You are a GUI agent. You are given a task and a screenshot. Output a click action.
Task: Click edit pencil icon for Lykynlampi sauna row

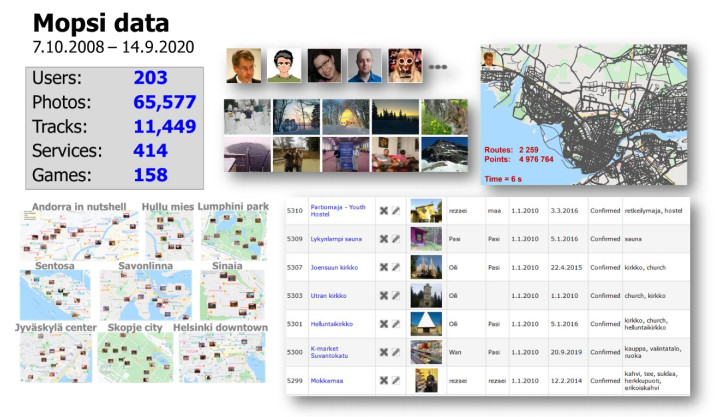(396, 239)
